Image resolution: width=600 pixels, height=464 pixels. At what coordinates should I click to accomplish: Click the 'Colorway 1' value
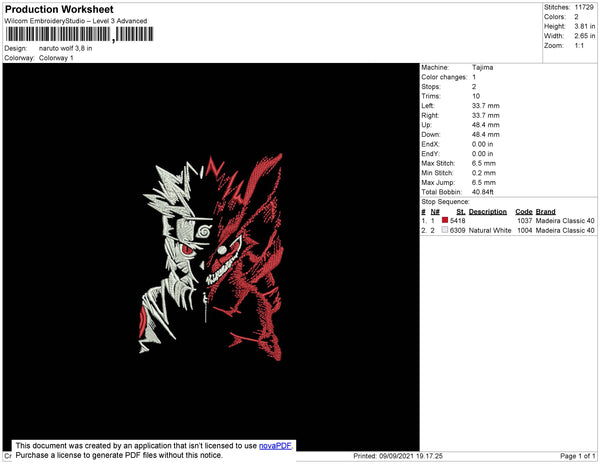tap(56, 58)
